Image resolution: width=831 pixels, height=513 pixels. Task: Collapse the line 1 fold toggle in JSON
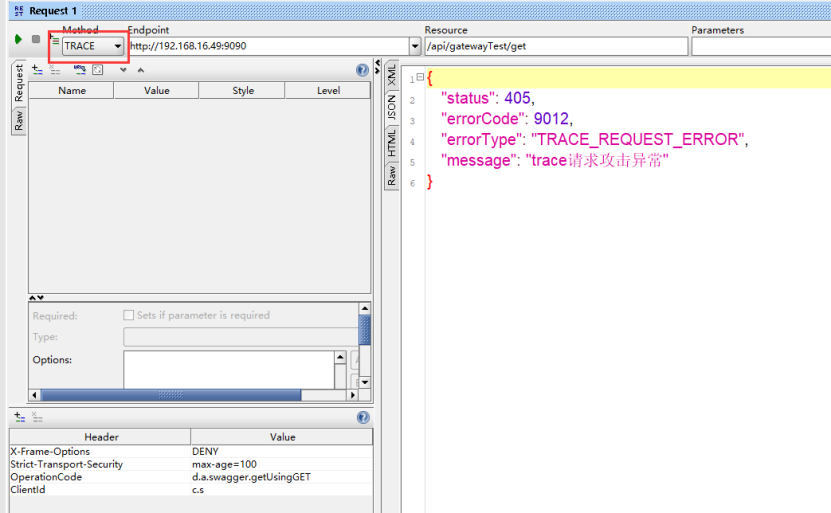(420, 78)
